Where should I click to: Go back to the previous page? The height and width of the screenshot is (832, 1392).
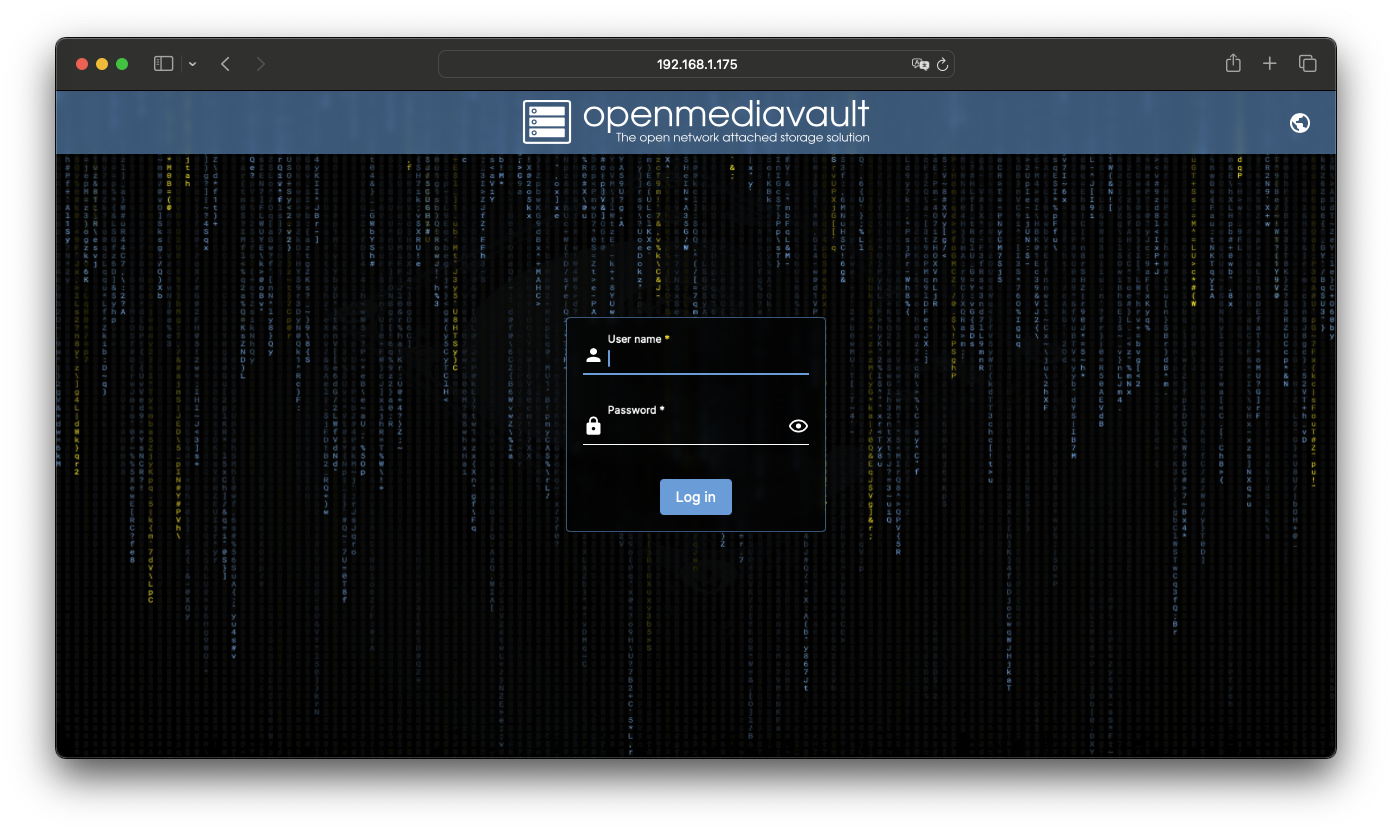coord(226,64)
